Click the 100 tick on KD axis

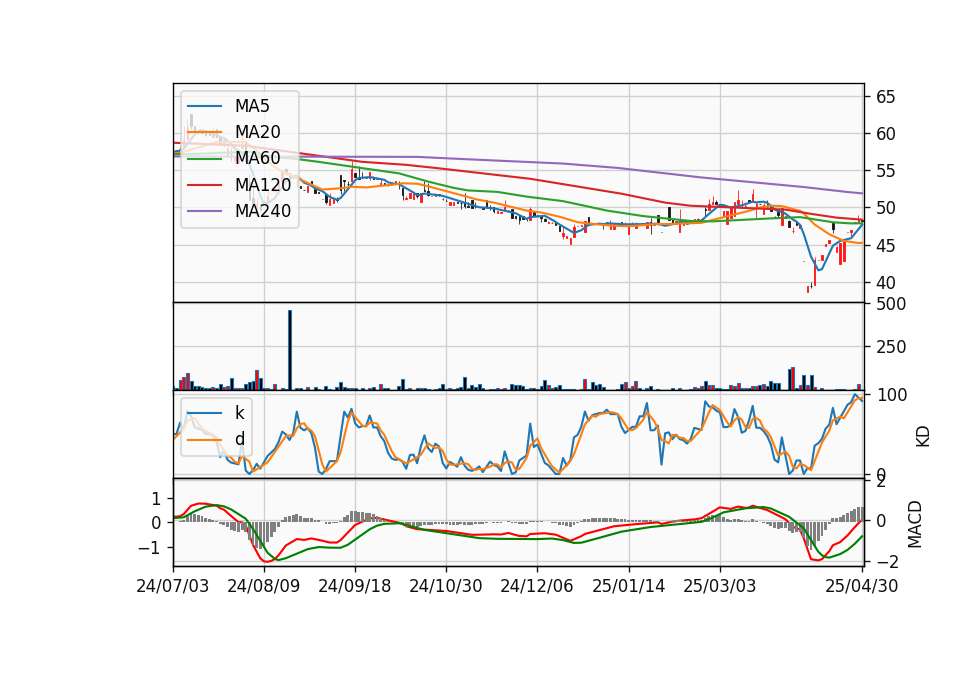pos(891,395)
